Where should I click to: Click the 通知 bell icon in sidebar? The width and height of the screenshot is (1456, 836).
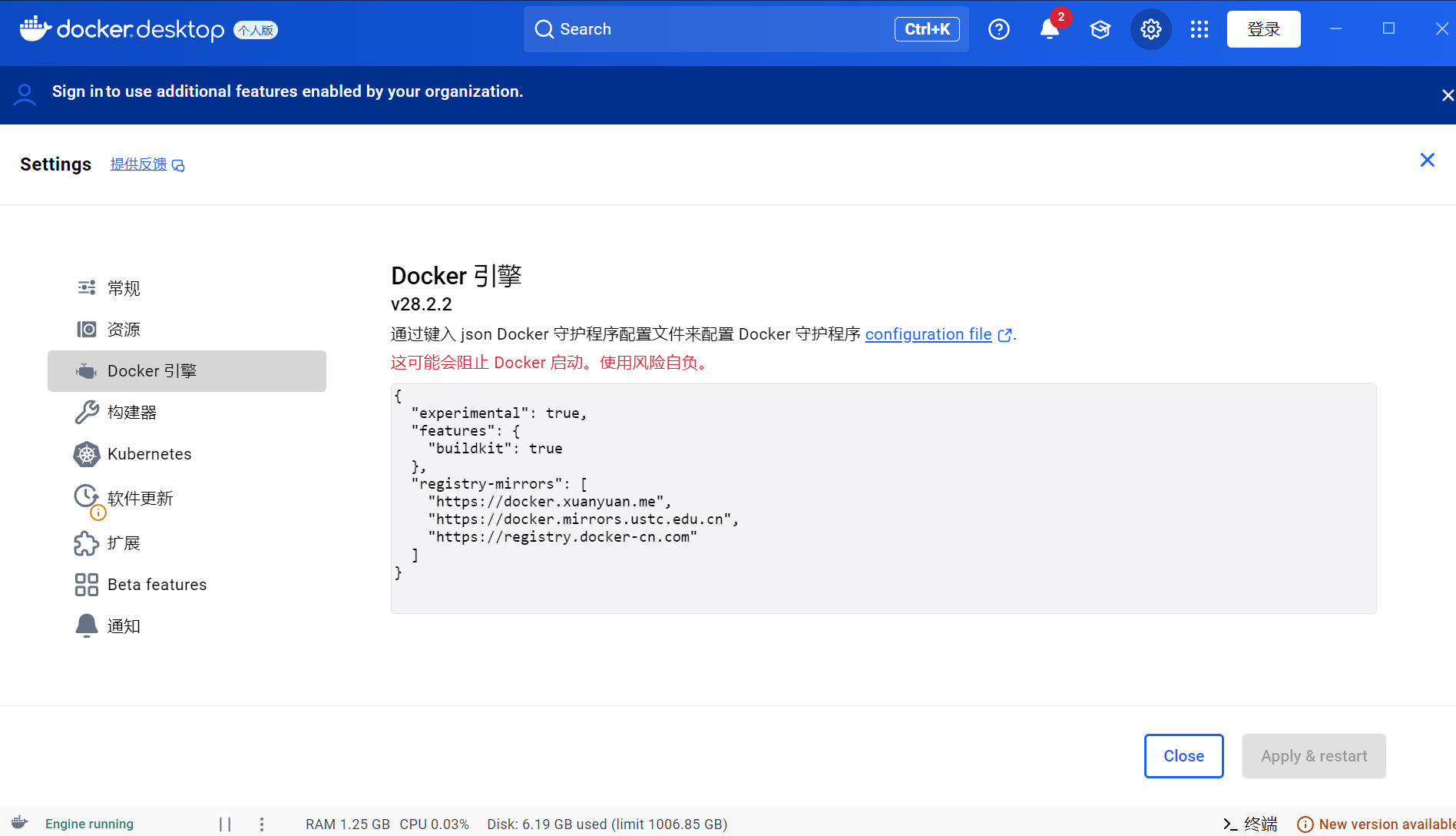87,625
